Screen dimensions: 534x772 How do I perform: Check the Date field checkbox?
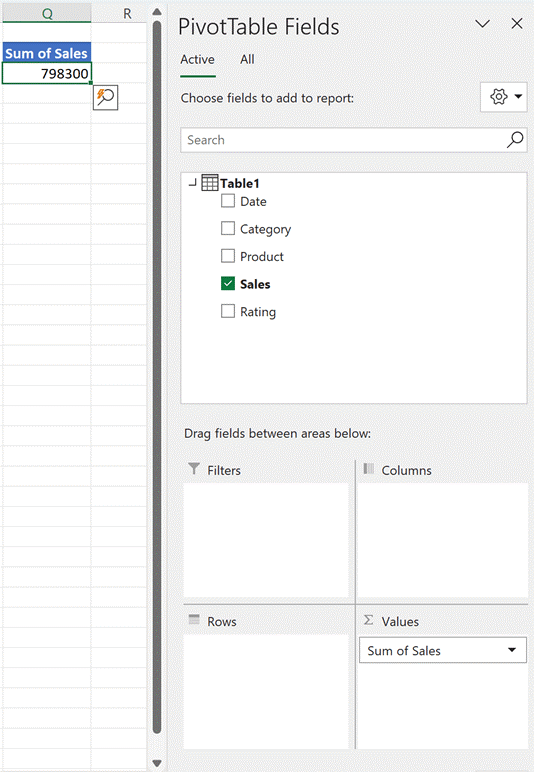(228, 201)
